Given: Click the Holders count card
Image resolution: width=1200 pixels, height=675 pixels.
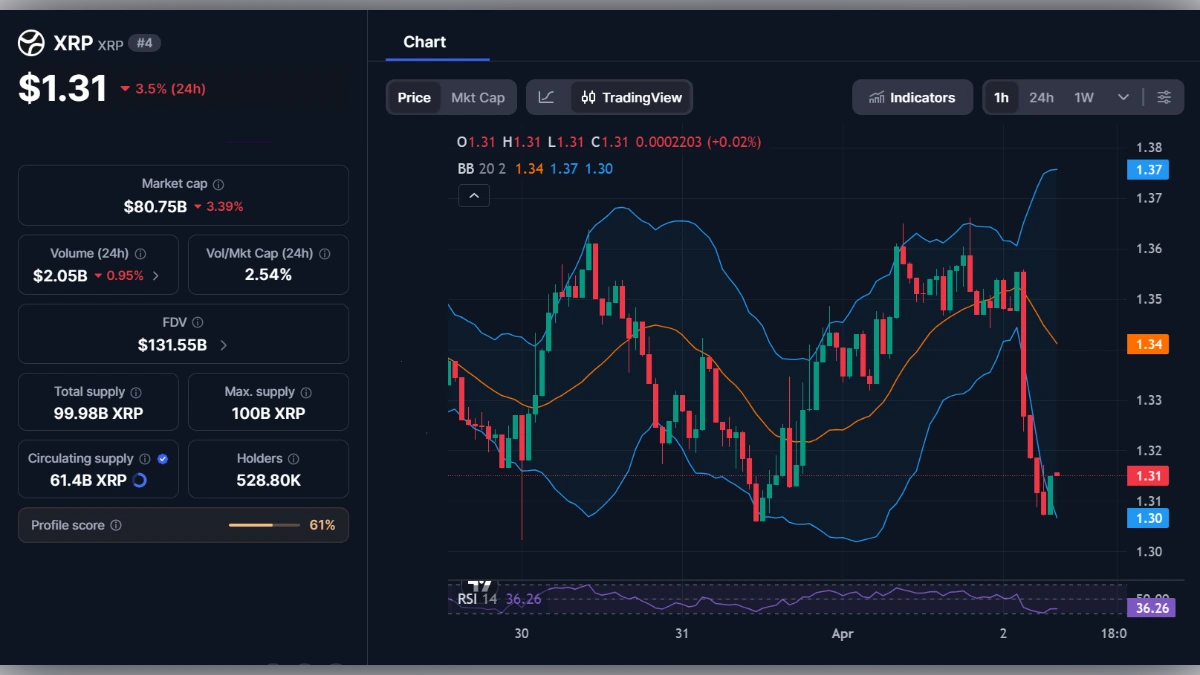Looking at the screenshot, I should (268, 468).
